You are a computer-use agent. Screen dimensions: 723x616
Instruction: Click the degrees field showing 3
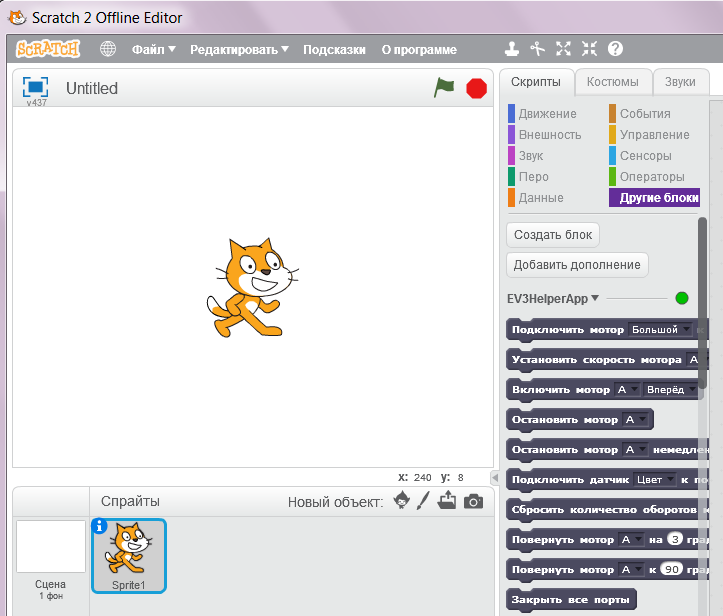click(x=675, y=539)
